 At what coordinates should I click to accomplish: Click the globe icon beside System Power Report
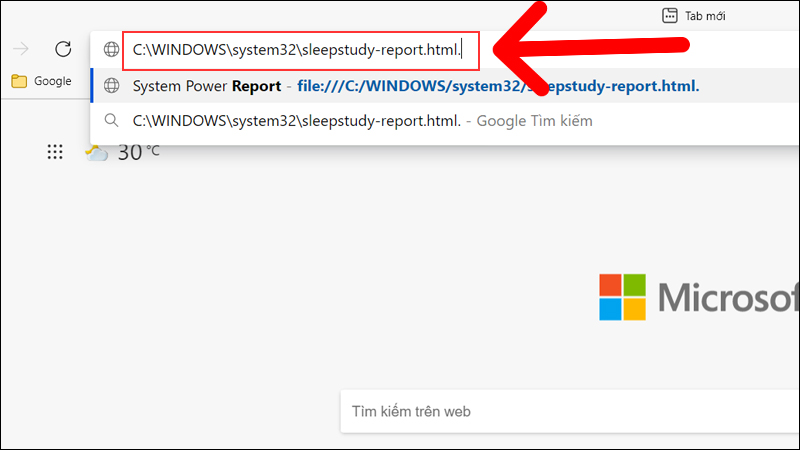point(111,86)
